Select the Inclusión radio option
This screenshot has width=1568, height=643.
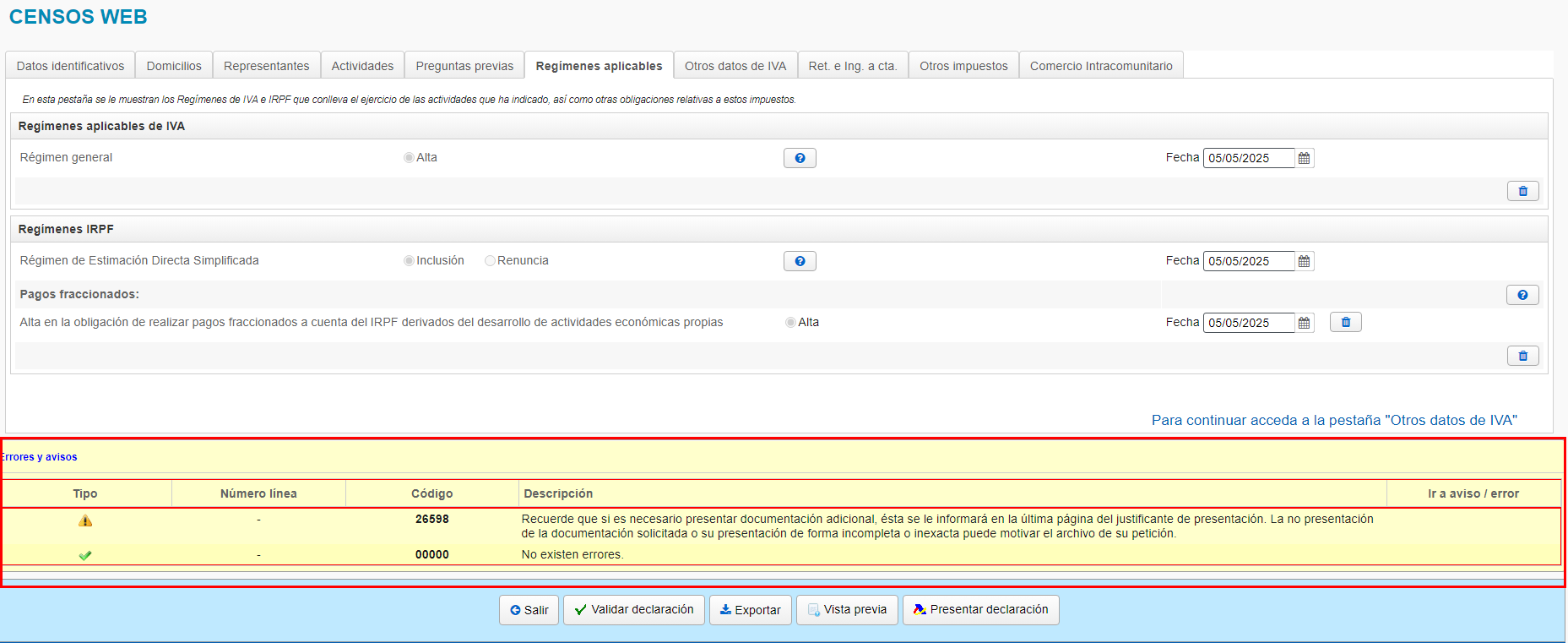[409, 261]
